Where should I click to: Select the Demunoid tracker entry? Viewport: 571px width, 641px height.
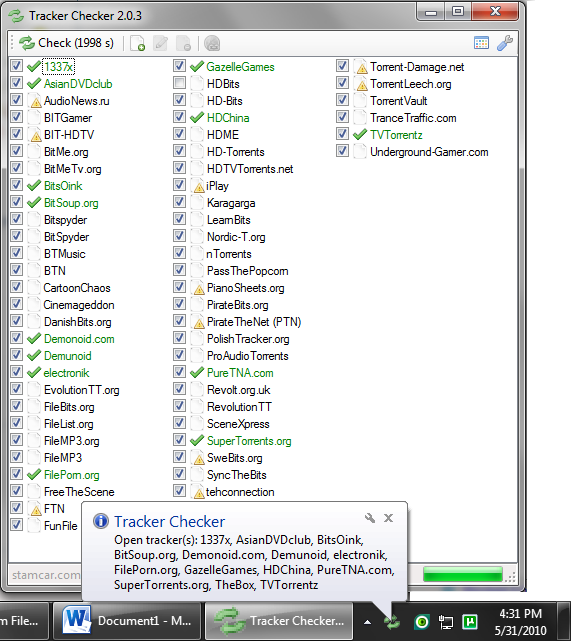point(67,356)
